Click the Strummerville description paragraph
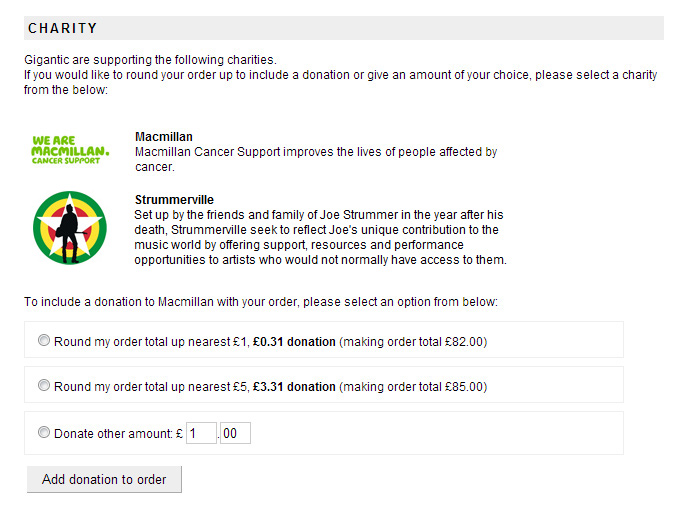 (320, 237)
